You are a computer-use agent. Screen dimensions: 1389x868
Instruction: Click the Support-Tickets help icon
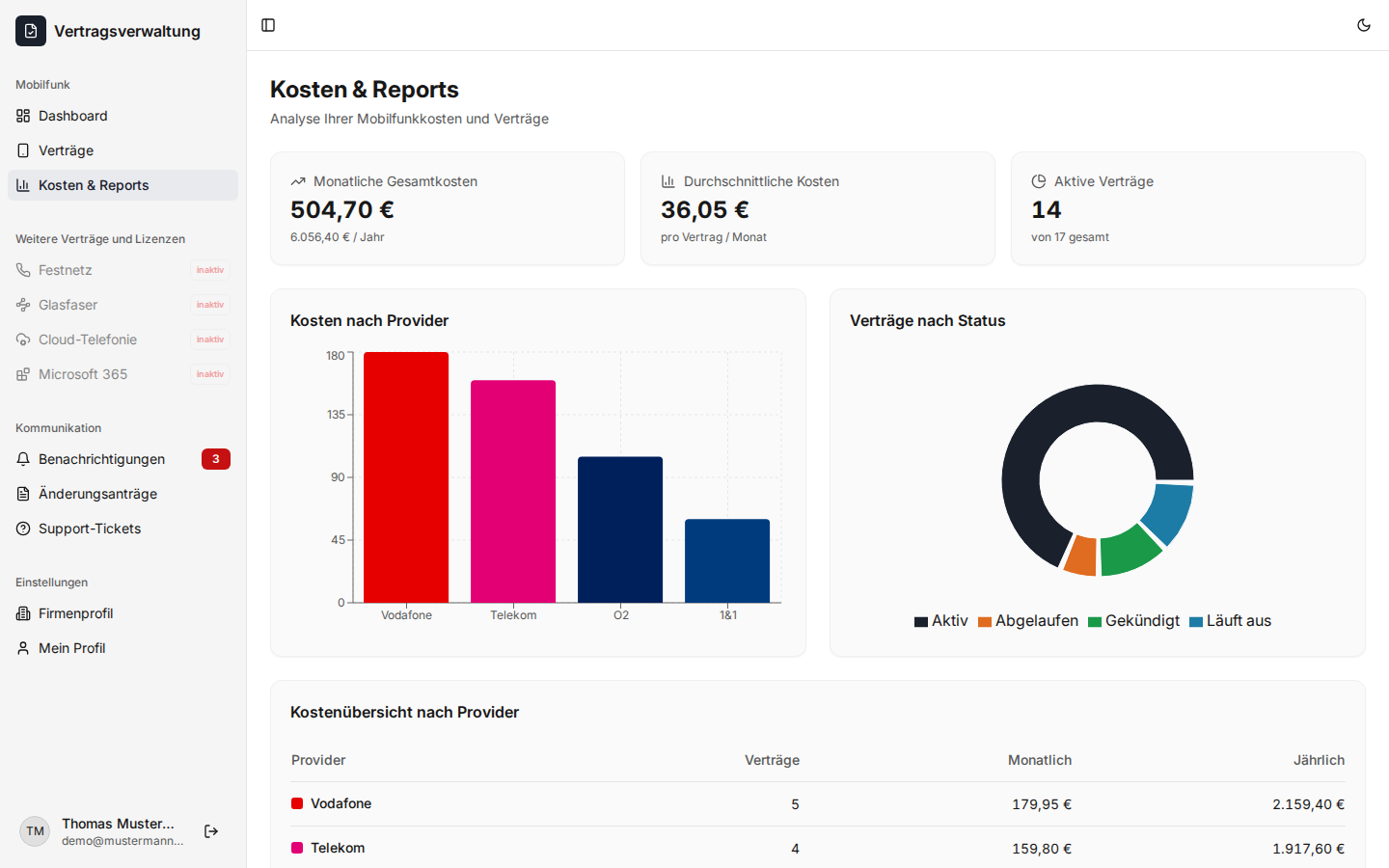click(23, 529)
